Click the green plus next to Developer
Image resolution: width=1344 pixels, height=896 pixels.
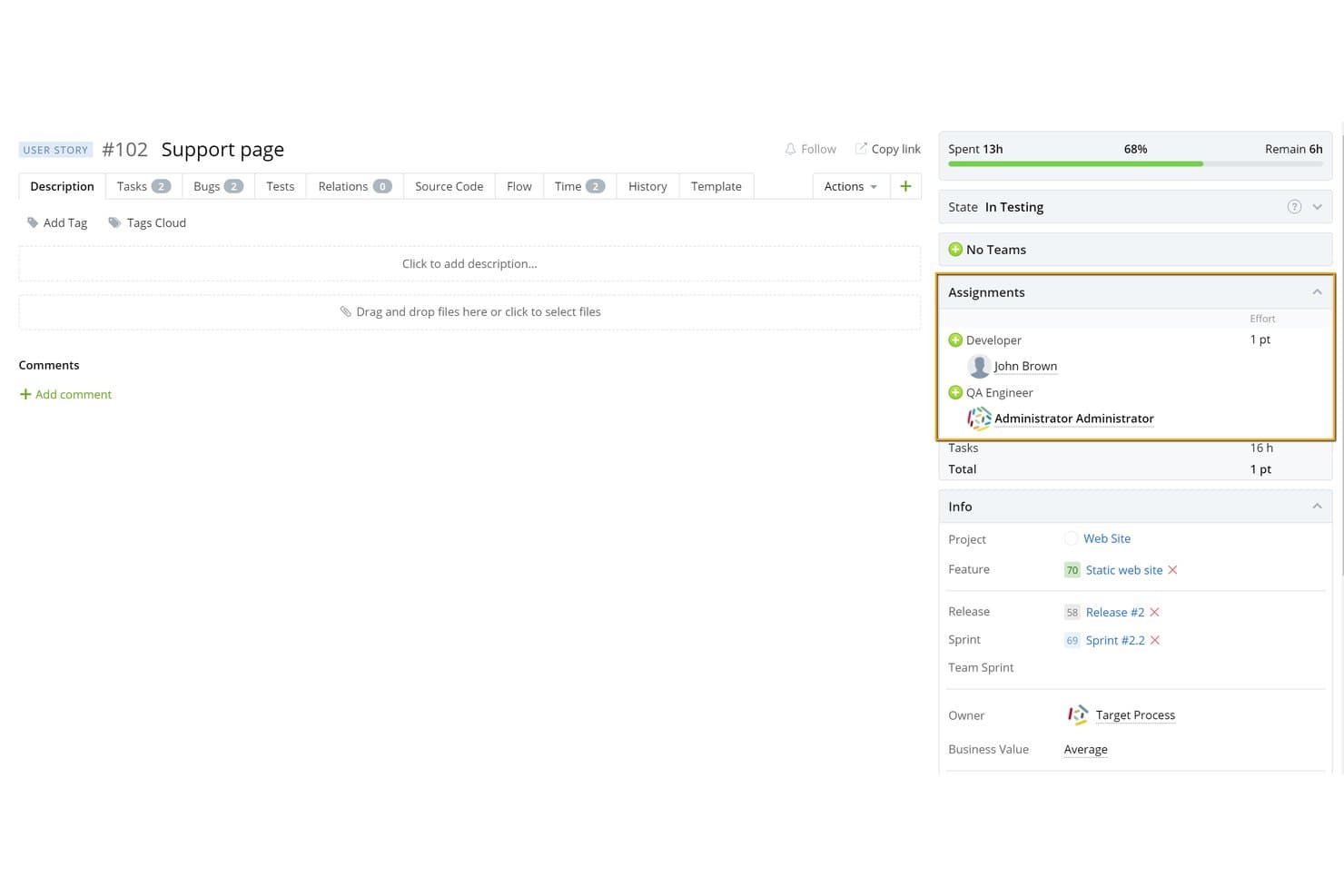coord(955,340)
